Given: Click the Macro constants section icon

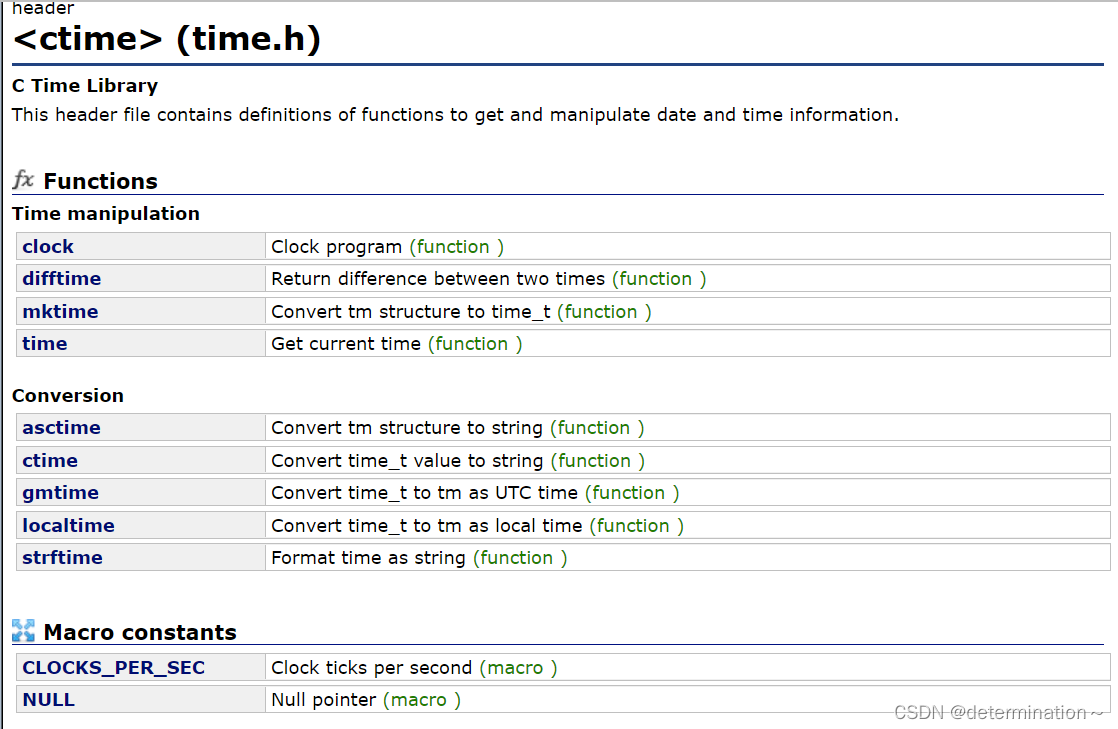Looking at the screenshot, I should point(22,631).
